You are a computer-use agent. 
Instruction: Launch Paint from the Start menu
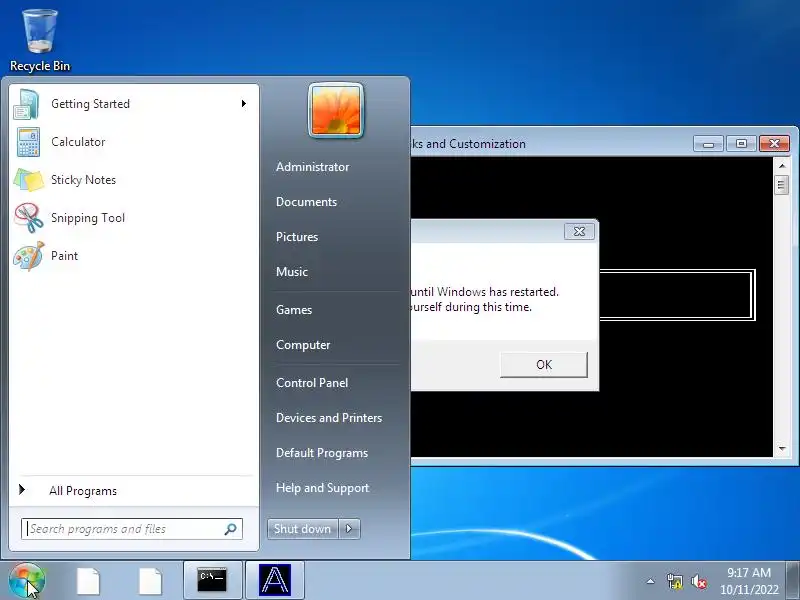[134, 256]
